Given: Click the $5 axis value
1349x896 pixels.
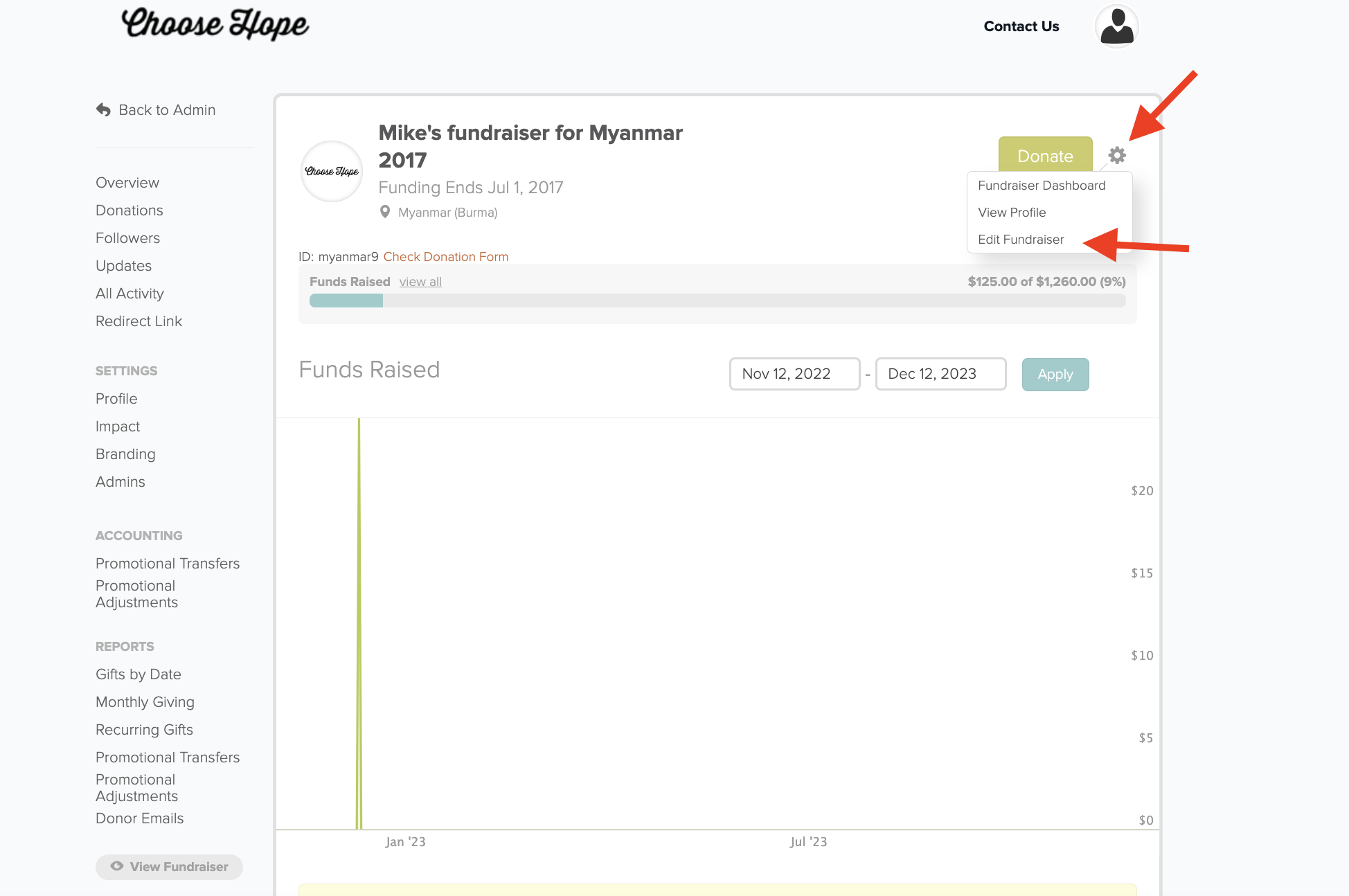Looking at the screenshot, I should (x=1146, y=738).
